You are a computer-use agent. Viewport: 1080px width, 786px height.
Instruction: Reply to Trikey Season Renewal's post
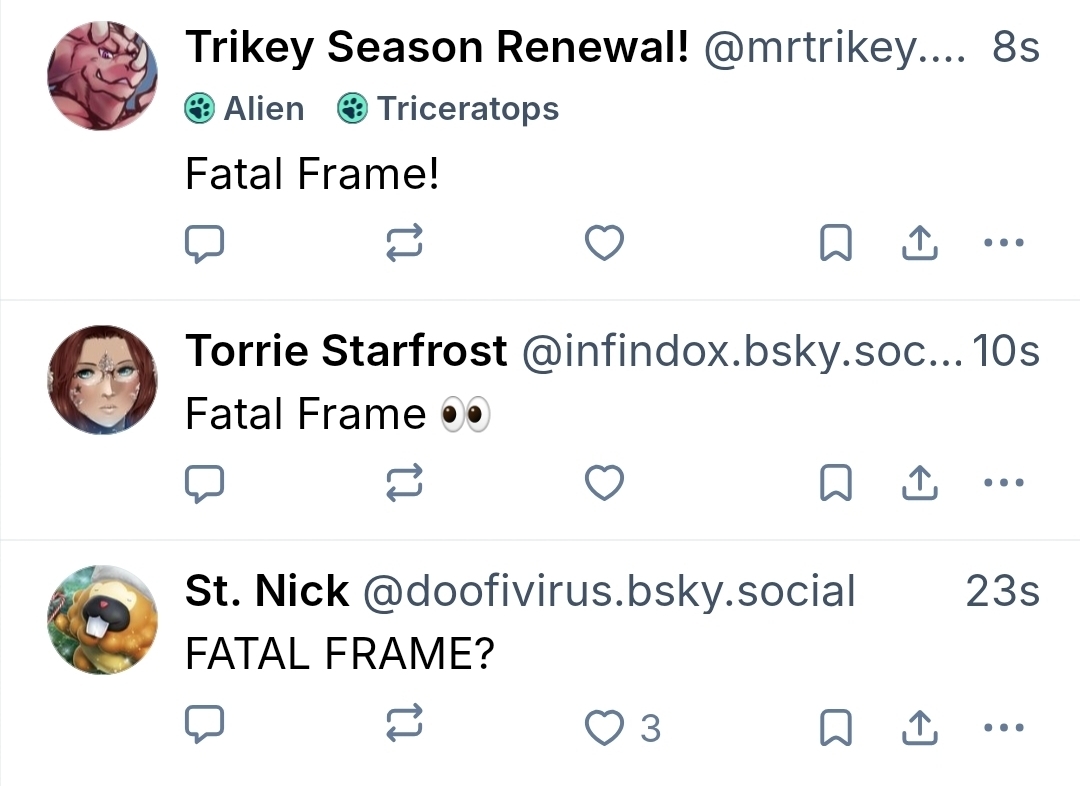tap(204, 243)
